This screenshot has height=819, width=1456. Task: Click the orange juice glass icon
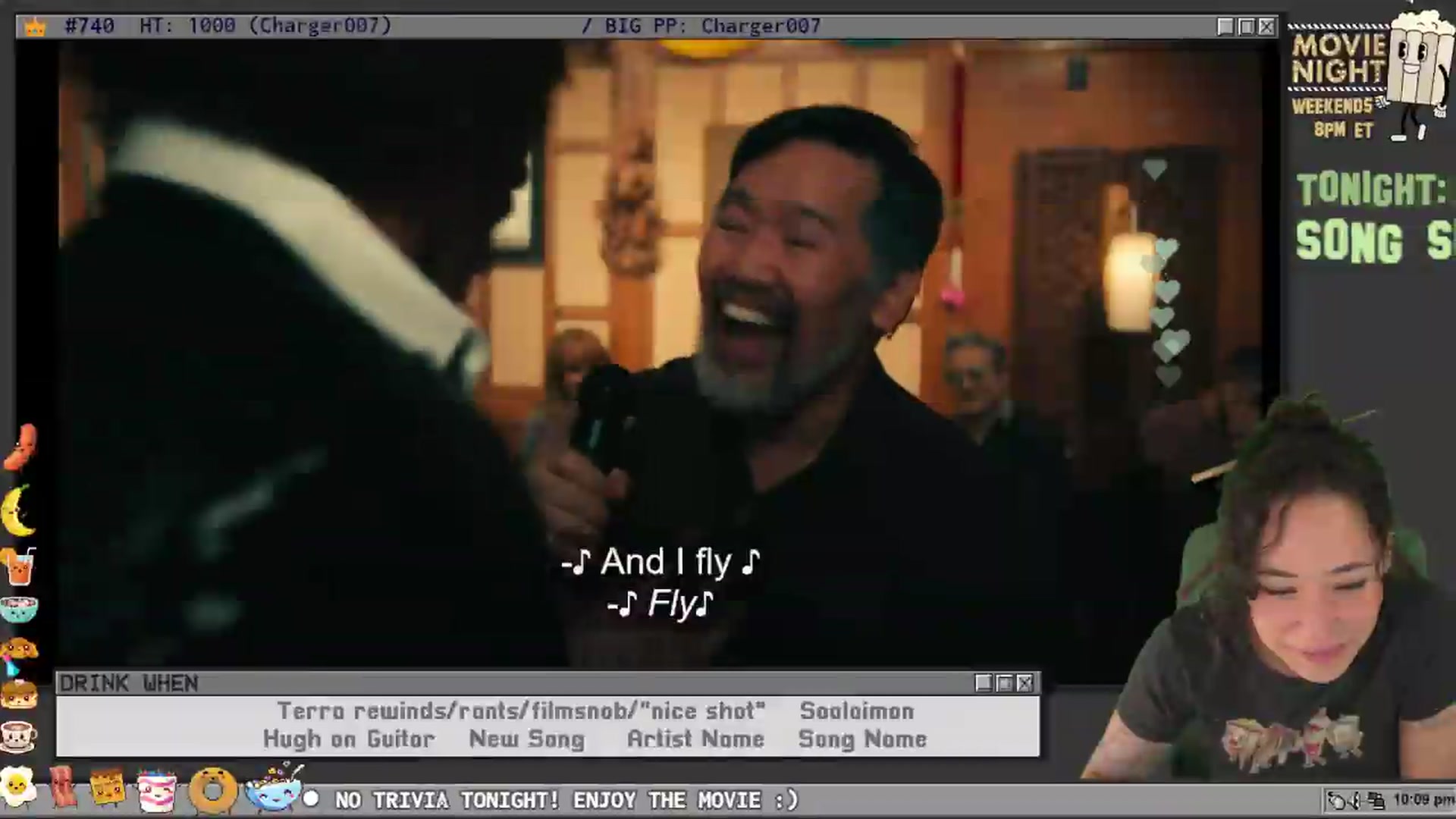[x=19, y=566]
